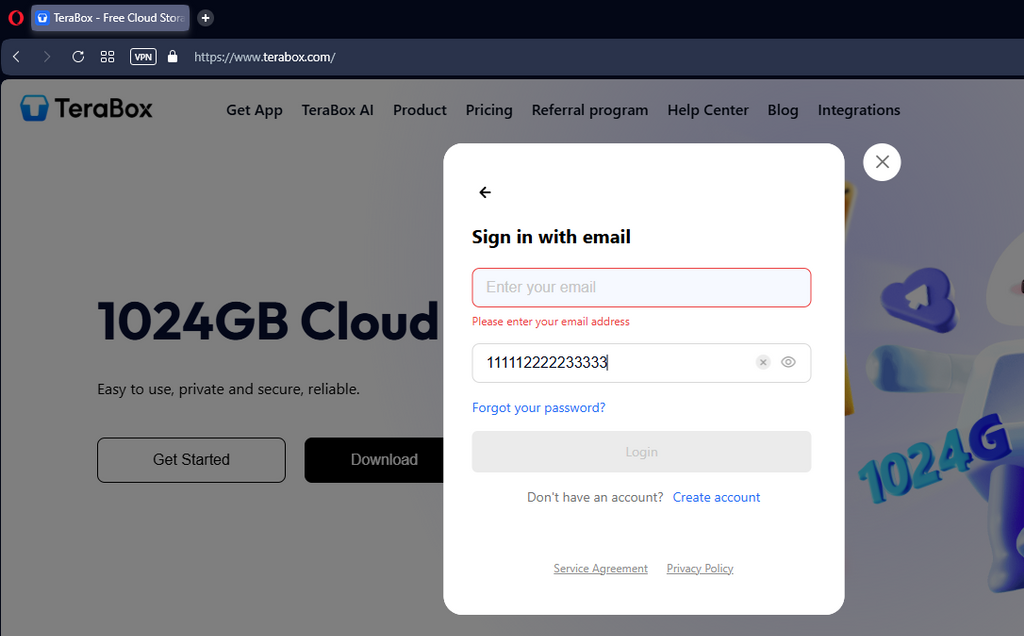Click the Create account link
Screen dimensions: 1024x636
[716, 497]
